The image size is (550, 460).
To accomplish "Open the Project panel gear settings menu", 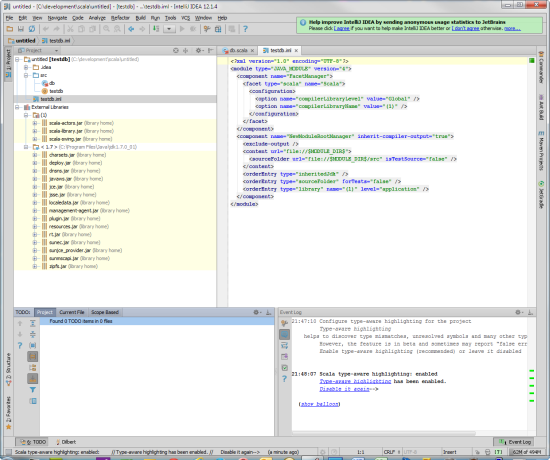I will point(199,51).
